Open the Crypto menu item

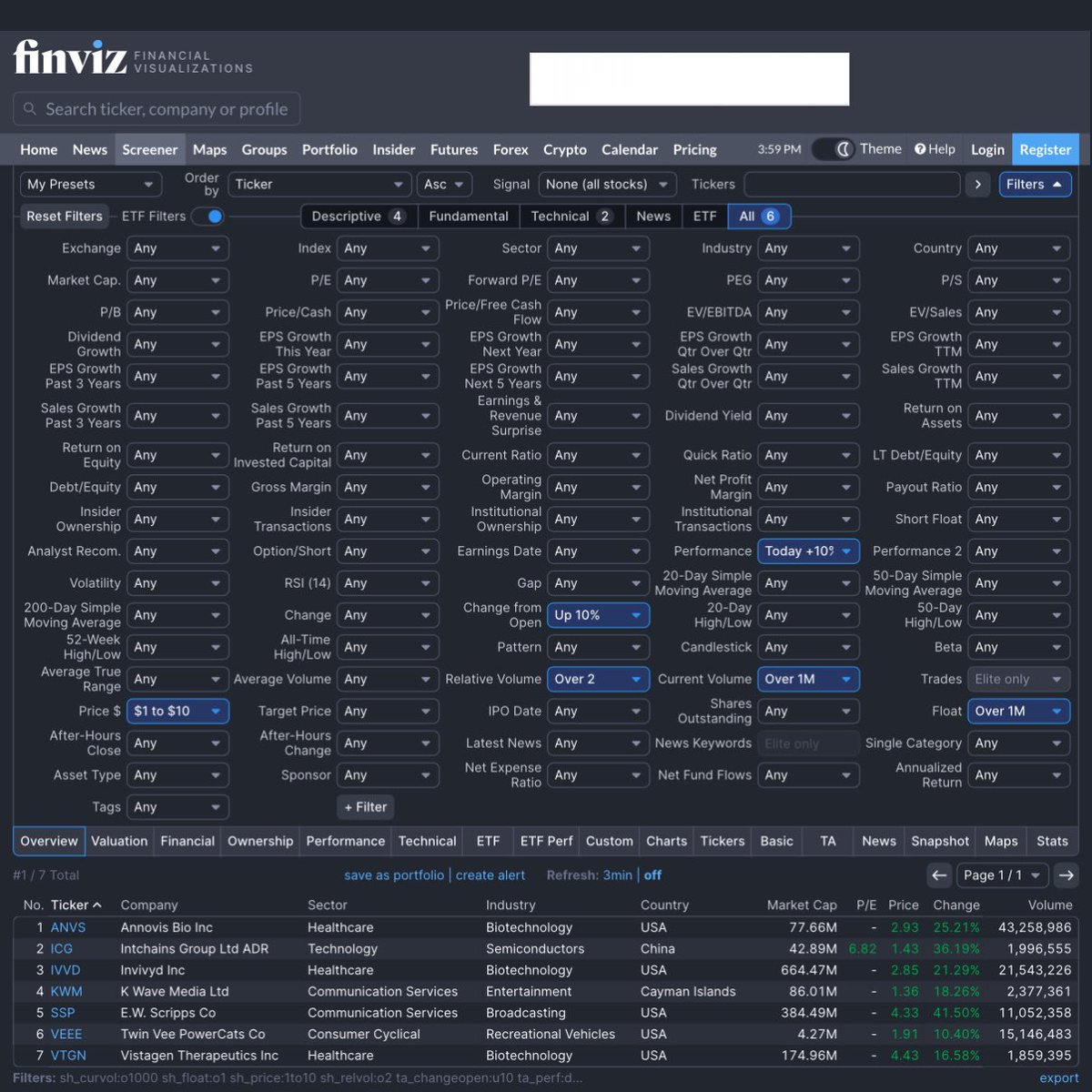click(565, 149)
